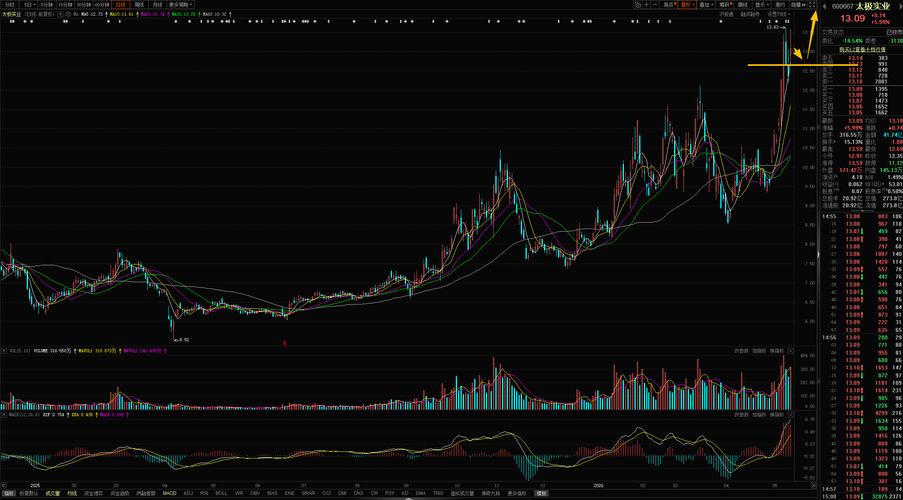Expand the 更多周期 dropdown
The height and width of the screenshot is (500, 903).
(x=180, y=5)
